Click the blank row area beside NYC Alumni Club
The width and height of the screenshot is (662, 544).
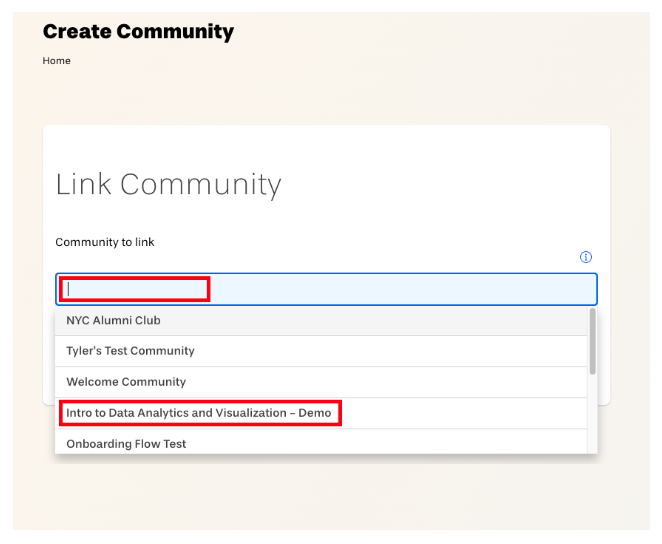tap(372, 320)
